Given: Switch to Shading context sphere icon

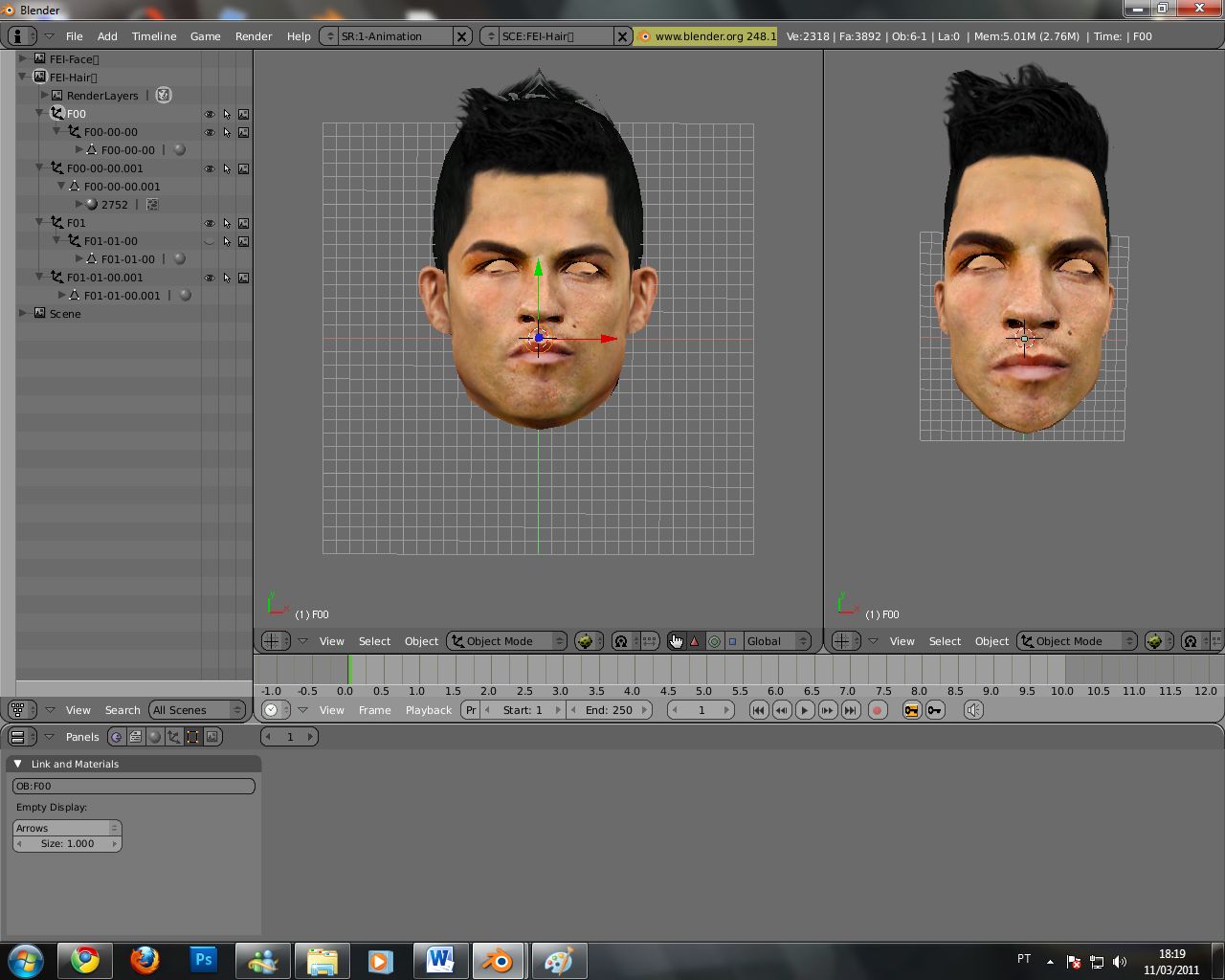Looking at the screenshot, I should (155, 737).
